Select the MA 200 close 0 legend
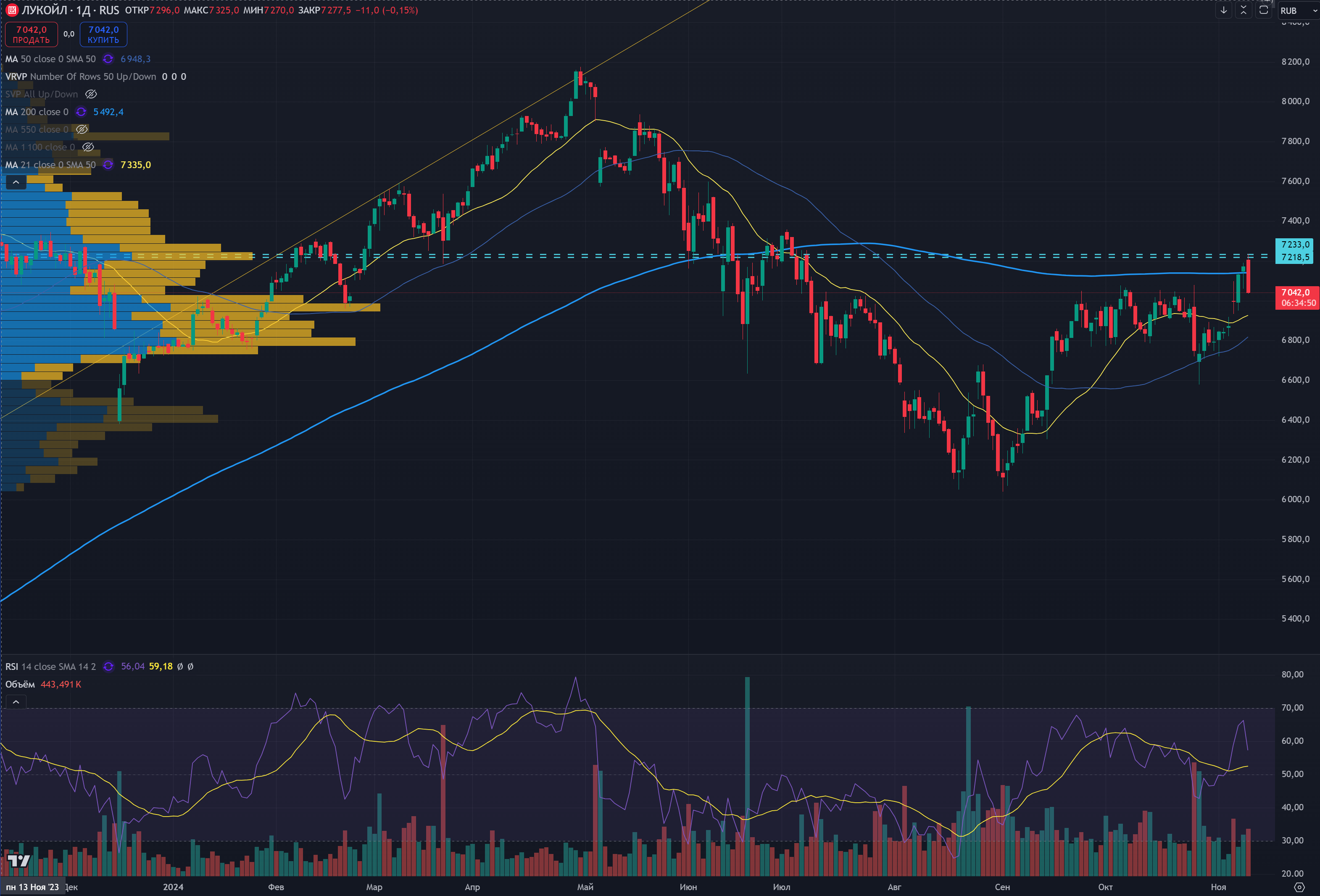Viewport: 1320px width, 896px height. click(x=37, y=112)
